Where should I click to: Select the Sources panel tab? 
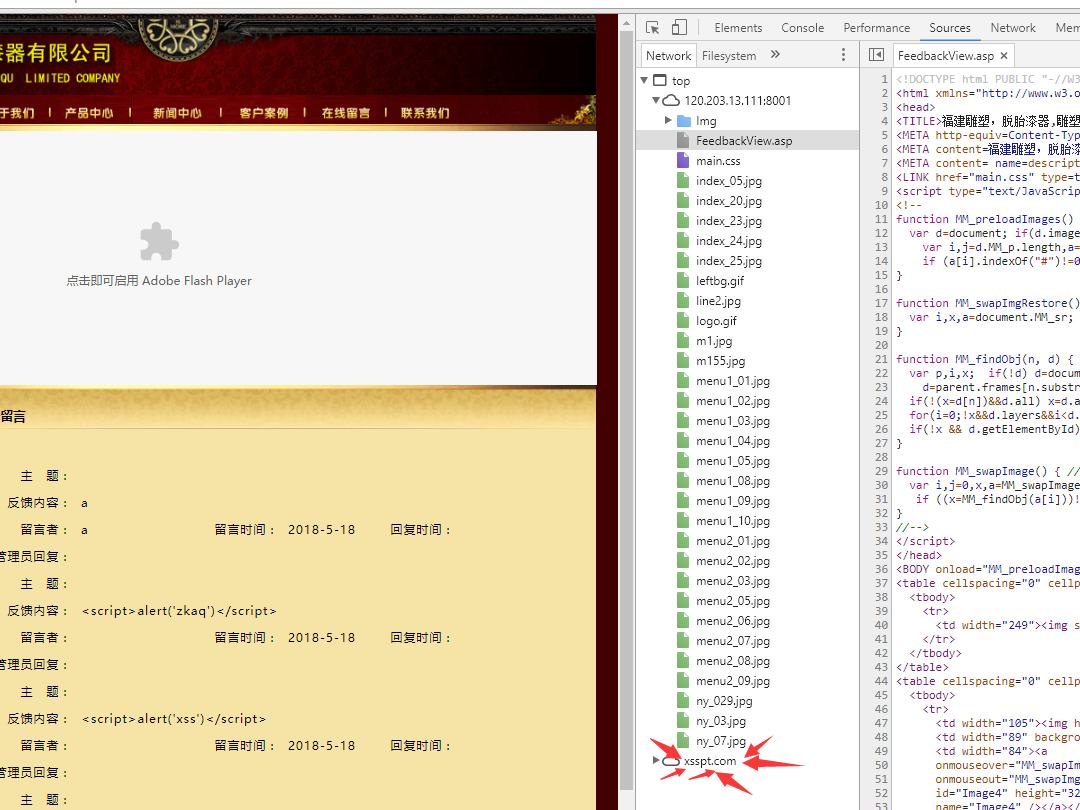[x=950, y=28]
